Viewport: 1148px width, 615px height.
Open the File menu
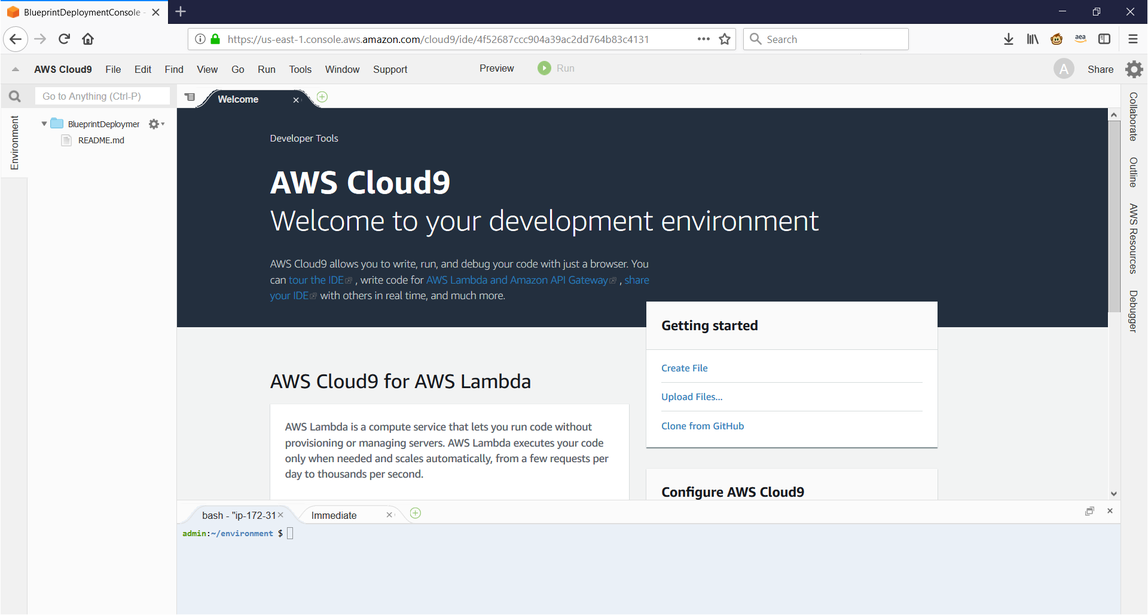(113, 70)
